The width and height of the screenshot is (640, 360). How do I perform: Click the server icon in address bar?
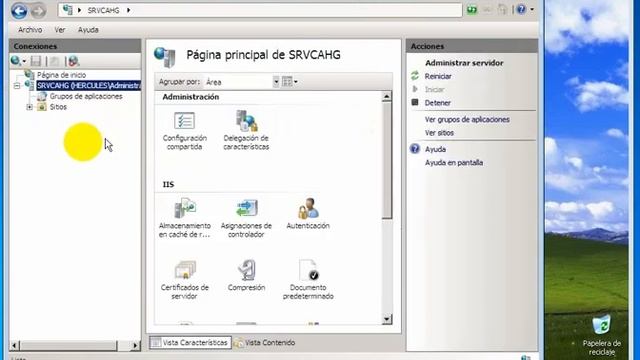point(67,10)
